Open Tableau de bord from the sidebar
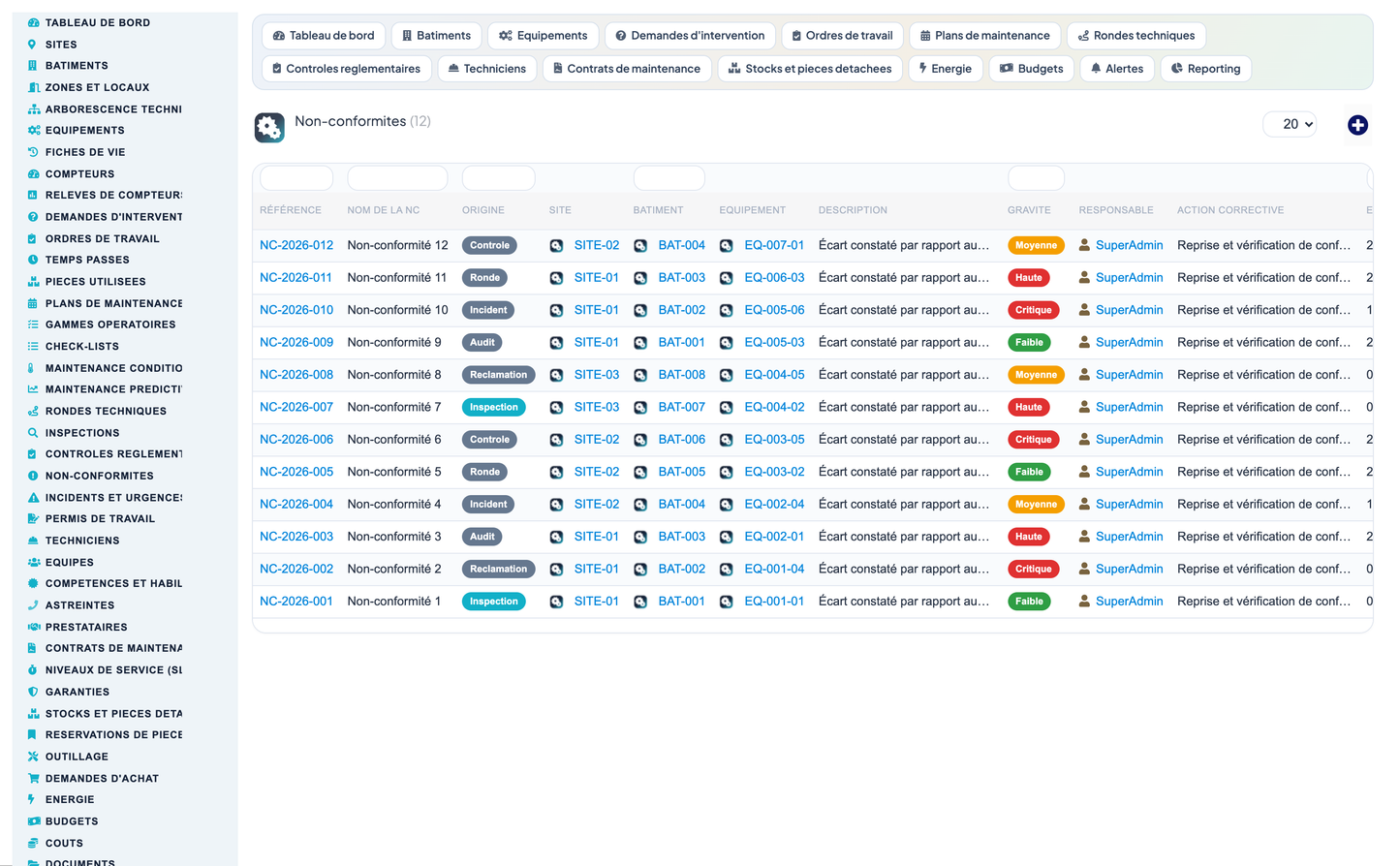 coord(97,22)
